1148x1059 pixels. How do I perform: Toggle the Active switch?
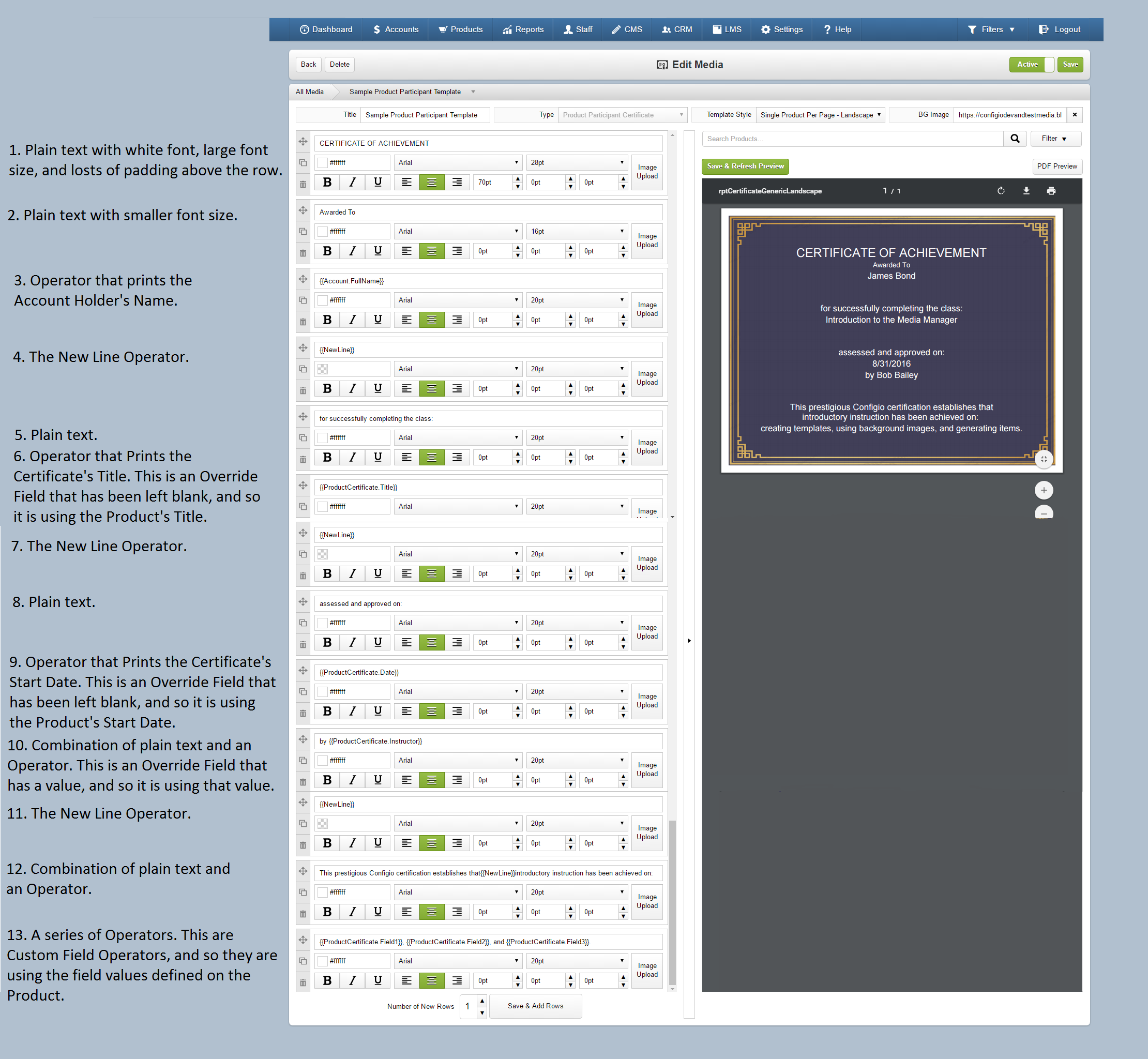pos(1031,64)
